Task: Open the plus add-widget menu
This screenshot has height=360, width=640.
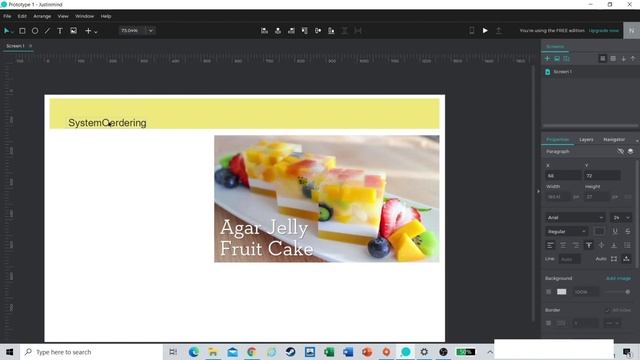Action: [91, 31]
